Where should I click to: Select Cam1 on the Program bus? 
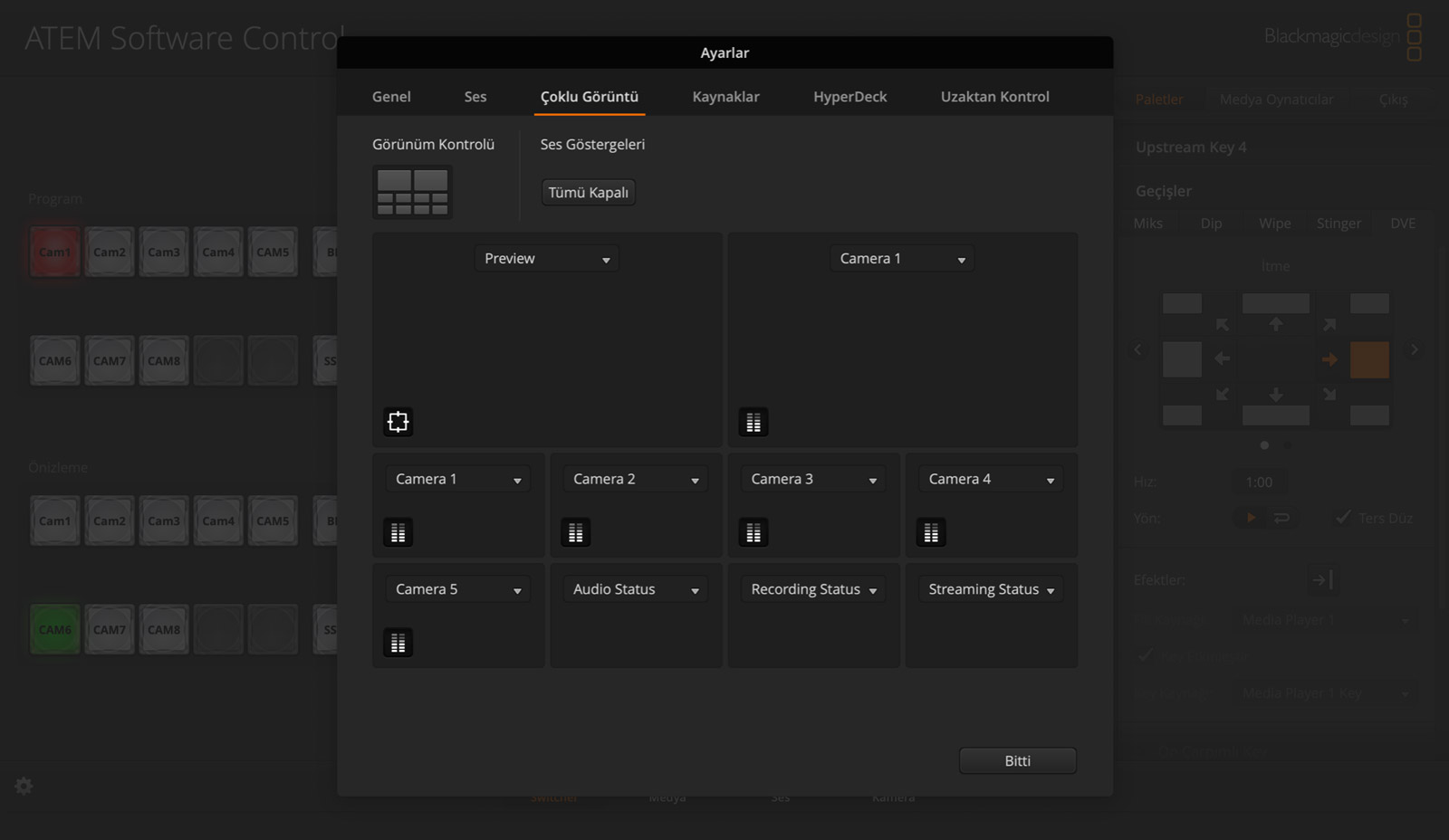point(55,252)
